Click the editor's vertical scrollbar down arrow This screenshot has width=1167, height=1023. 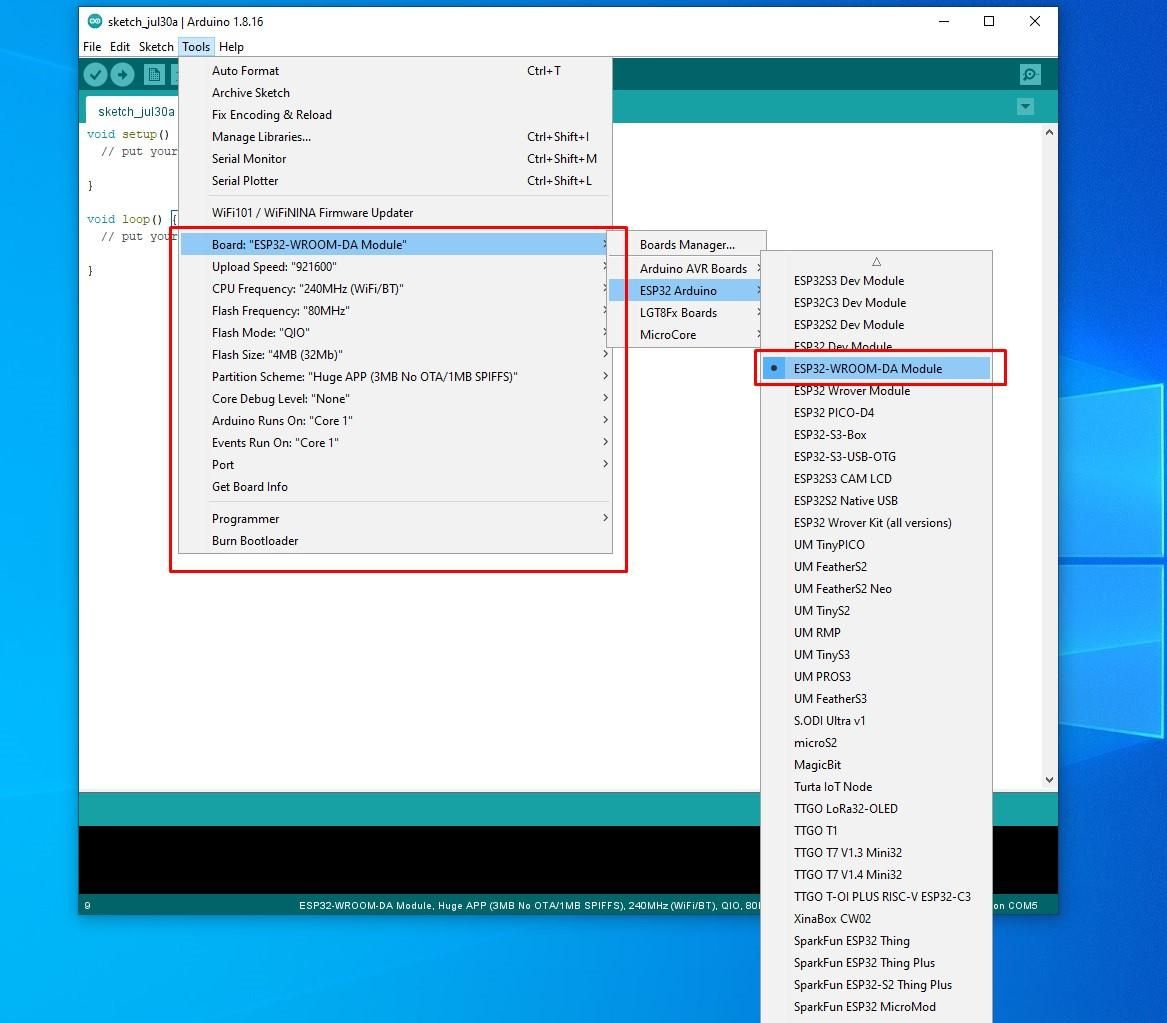[x=1049, y=780]
